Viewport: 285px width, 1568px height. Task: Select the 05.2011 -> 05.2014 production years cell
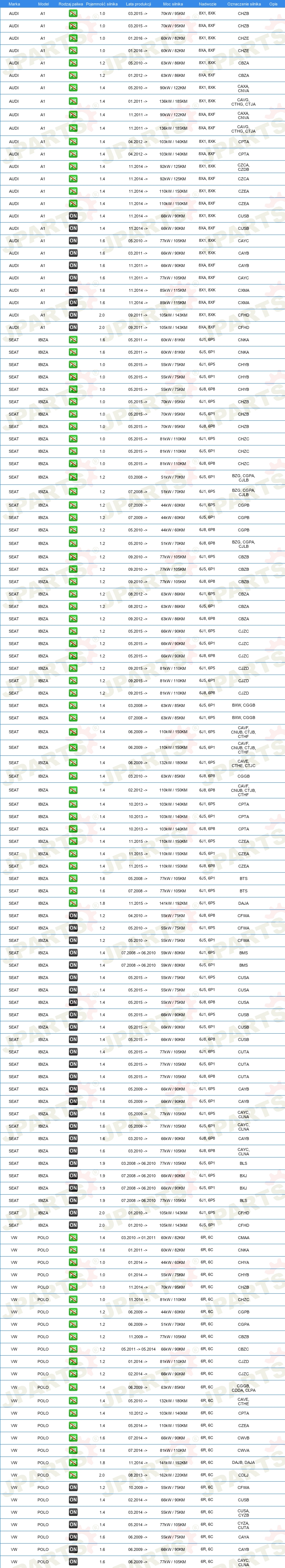click(x=138, y=1349)
